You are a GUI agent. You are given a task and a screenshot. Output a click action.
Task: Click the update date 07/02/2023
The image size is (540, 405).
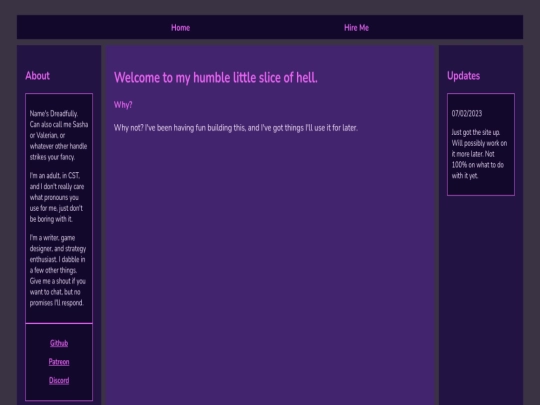(x=467, y=113)
